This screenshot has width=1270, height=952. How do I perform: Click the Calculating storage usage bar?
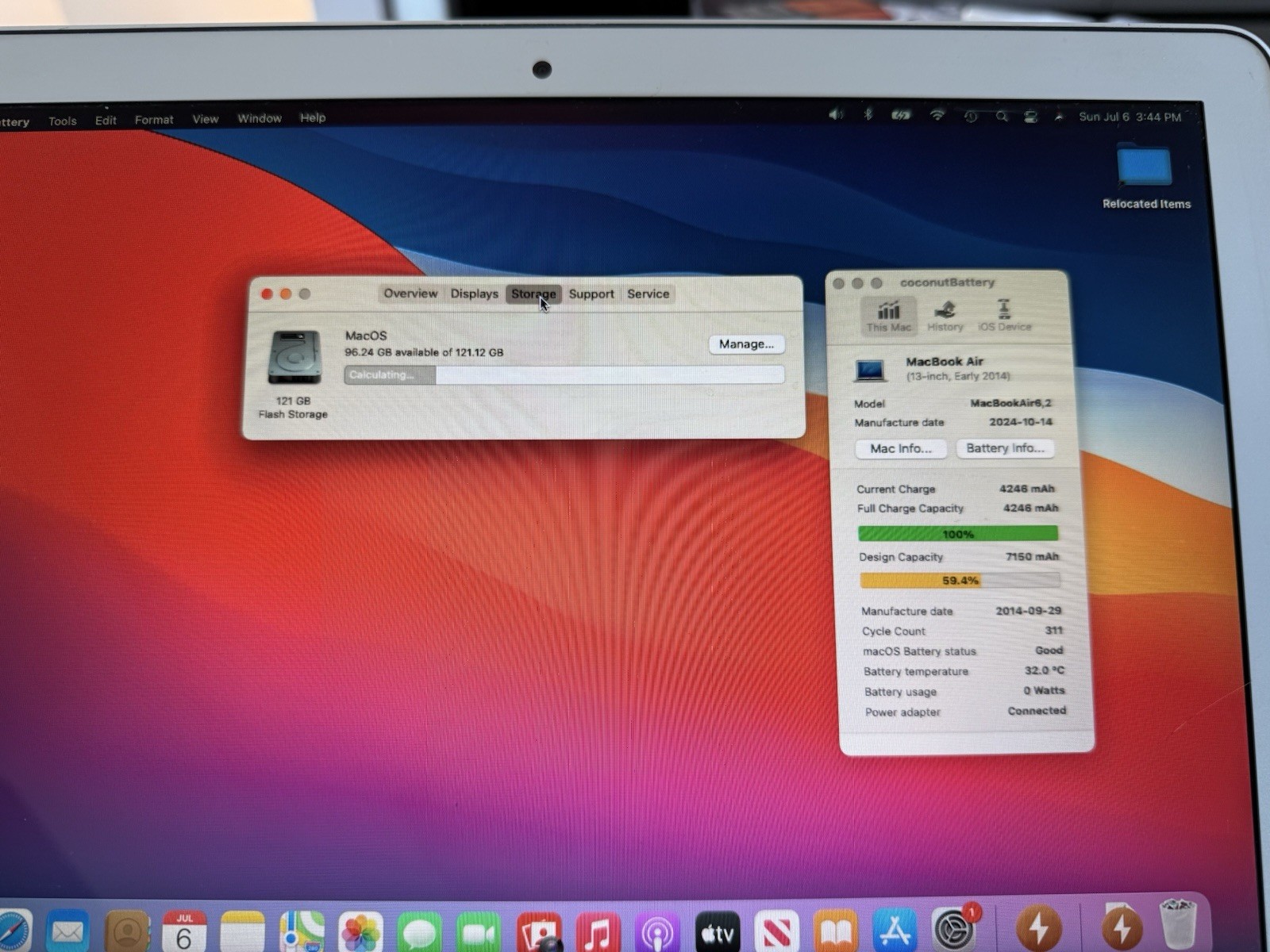coord(564,374)
